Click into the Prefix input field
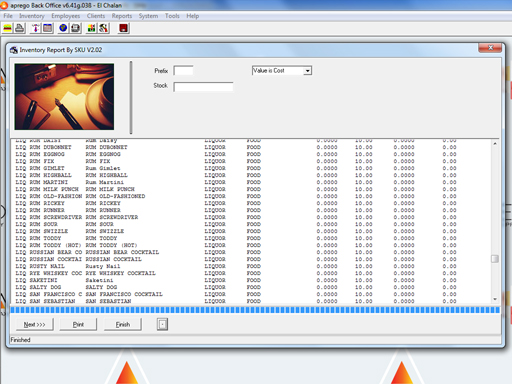This screenshot has width=512, height=384. [183, 71]
